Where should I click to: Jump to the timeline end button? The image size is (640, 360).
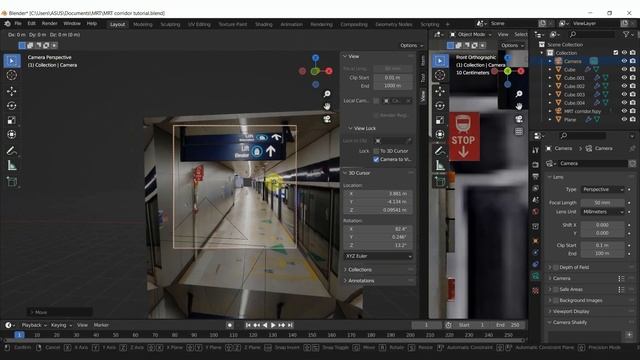pyautogui.click(x=290, y=325)
